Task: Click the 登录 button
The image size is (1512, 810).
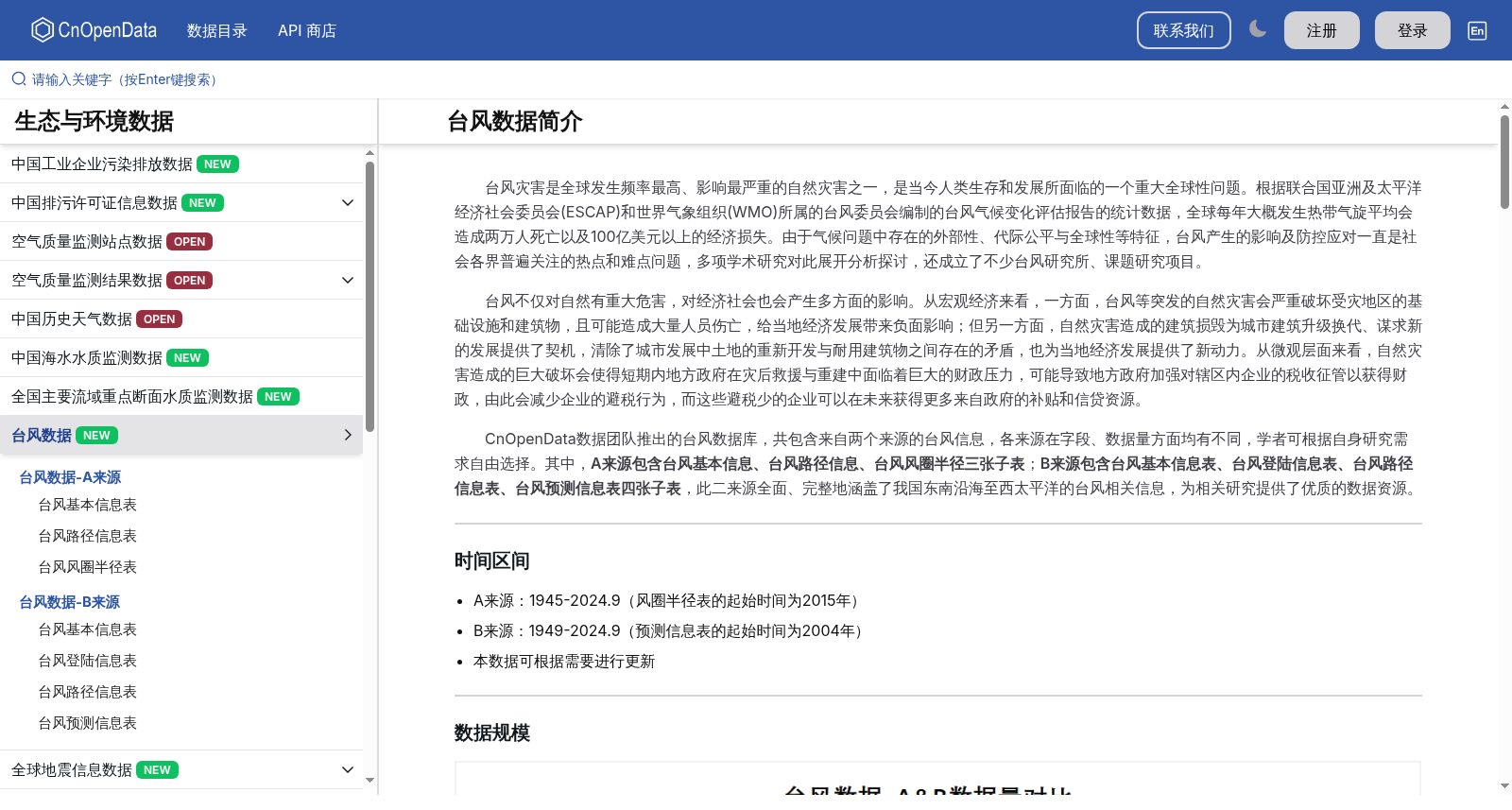Action: coord(1413,30)
